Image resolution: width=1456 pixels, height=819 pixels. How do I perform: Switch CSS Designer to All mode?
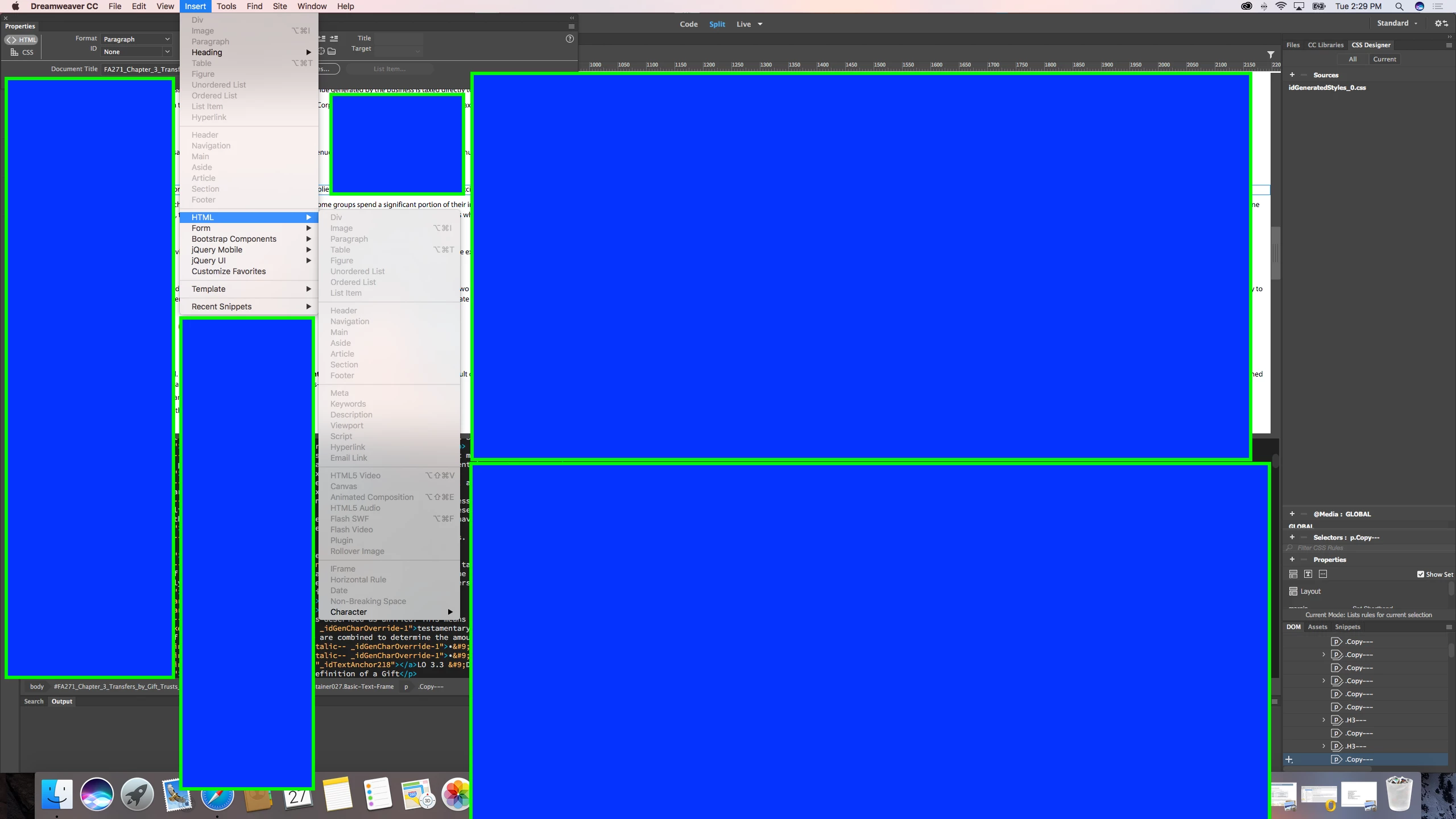[x=1352, y=59]
